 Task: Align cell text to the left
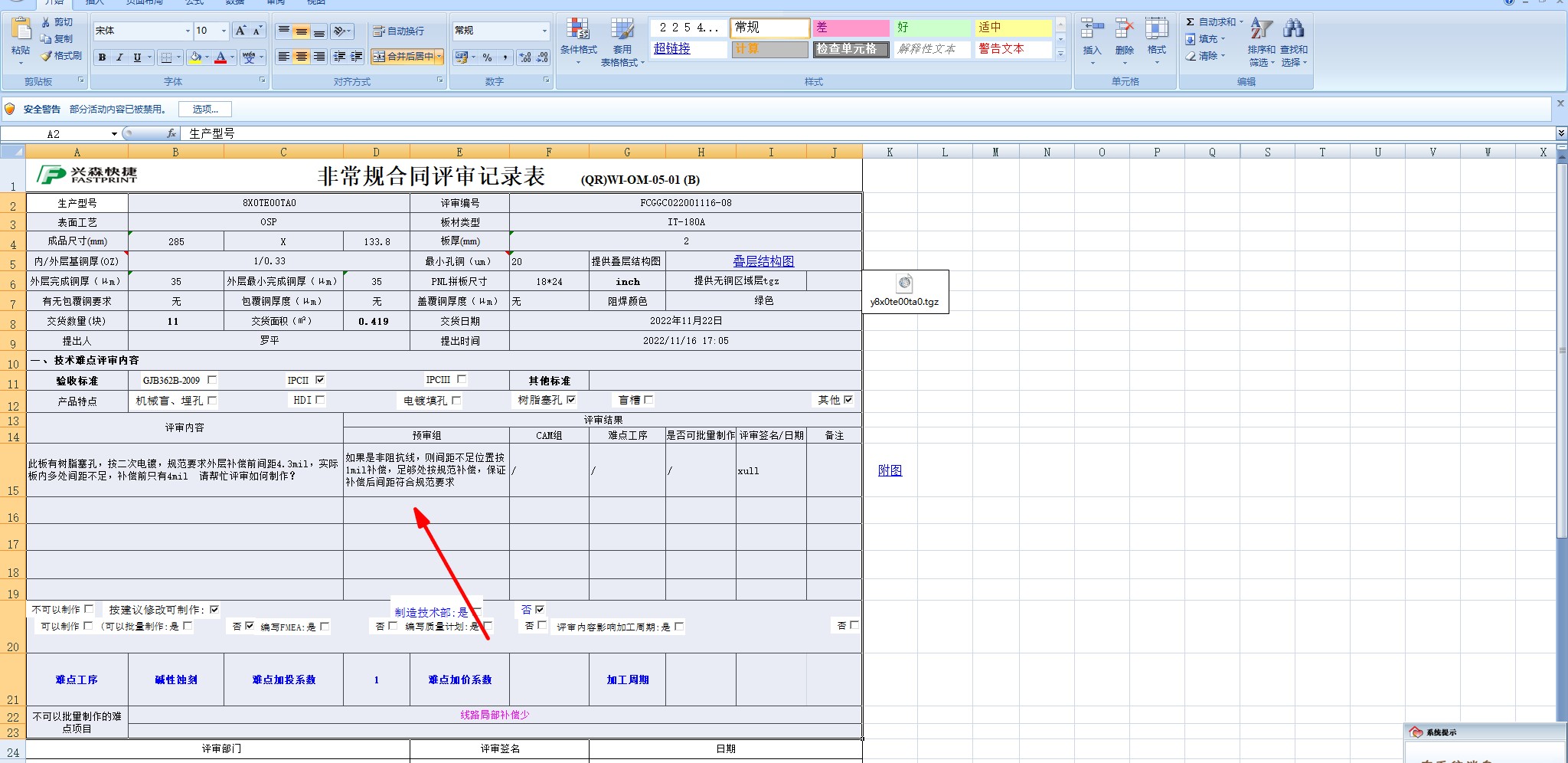coord(284,57)
